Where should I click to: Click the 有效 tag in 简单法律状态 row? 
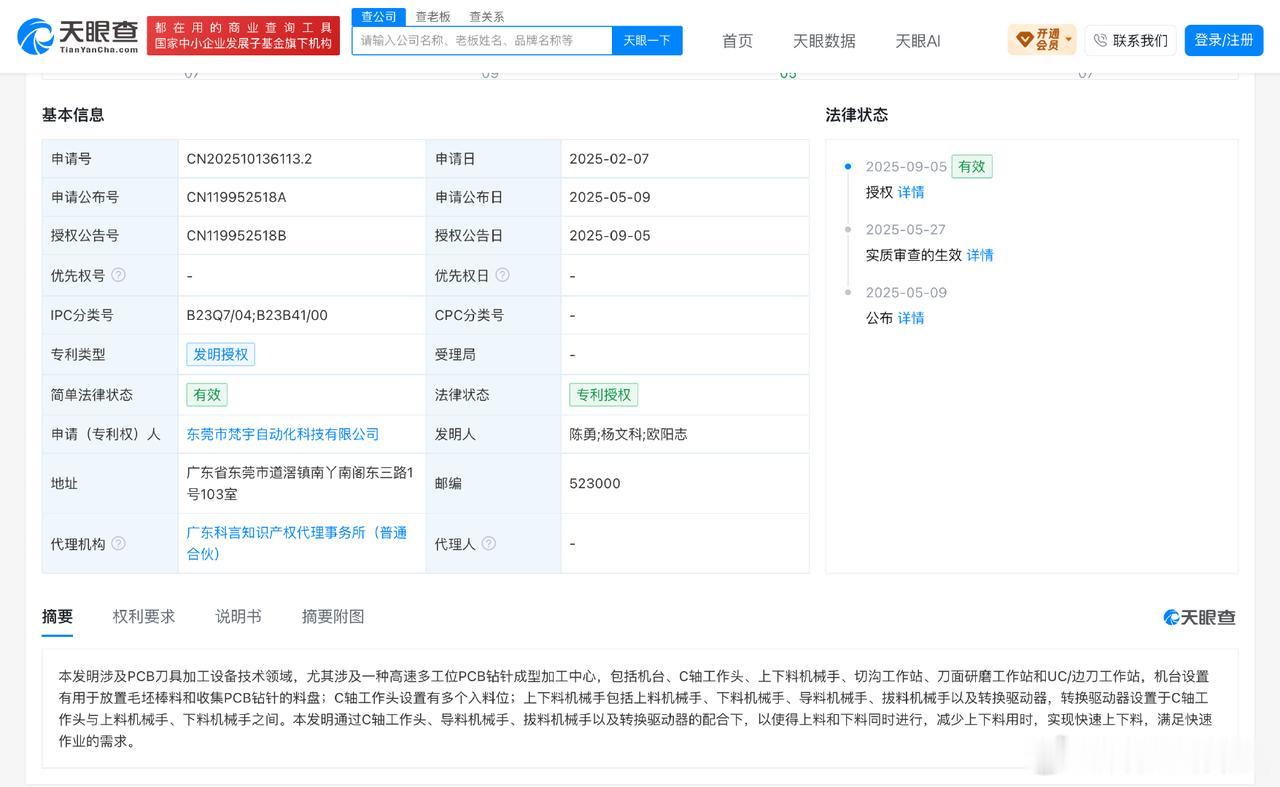pos(207,394)
